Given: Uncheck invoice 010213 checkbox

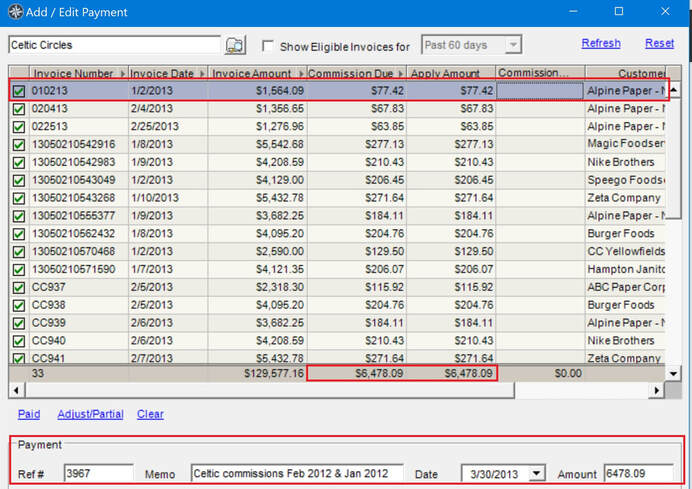Looking at the screenshot, I should (19, 91).
